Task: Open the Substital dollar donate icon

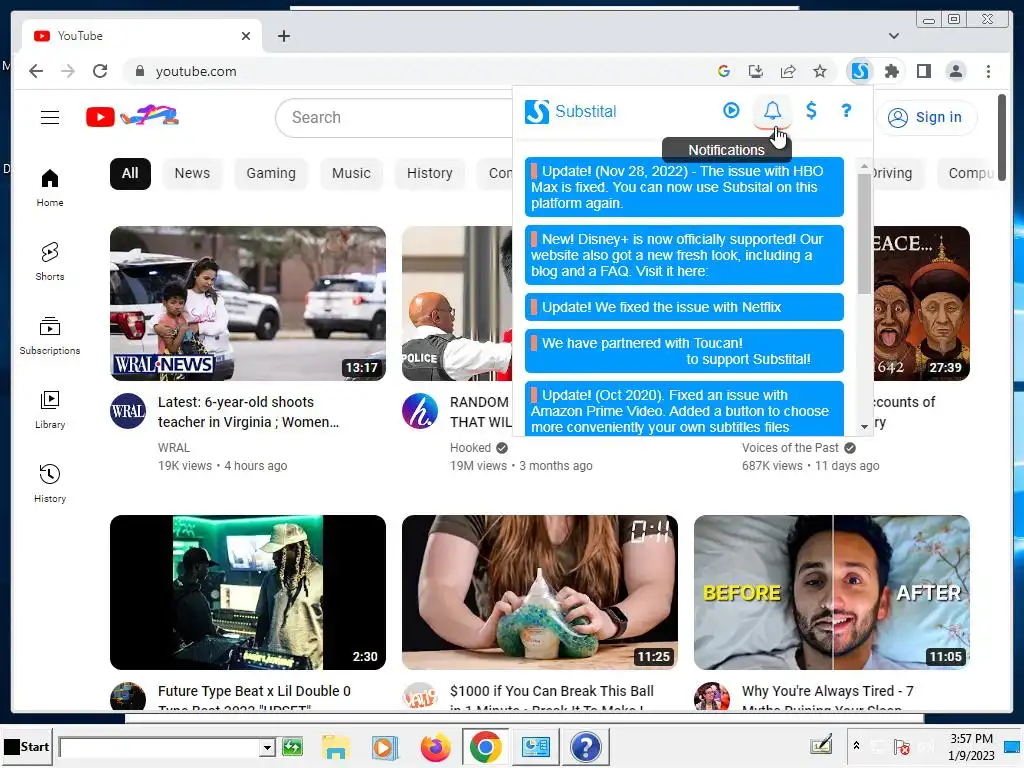Action: point(810,110)
